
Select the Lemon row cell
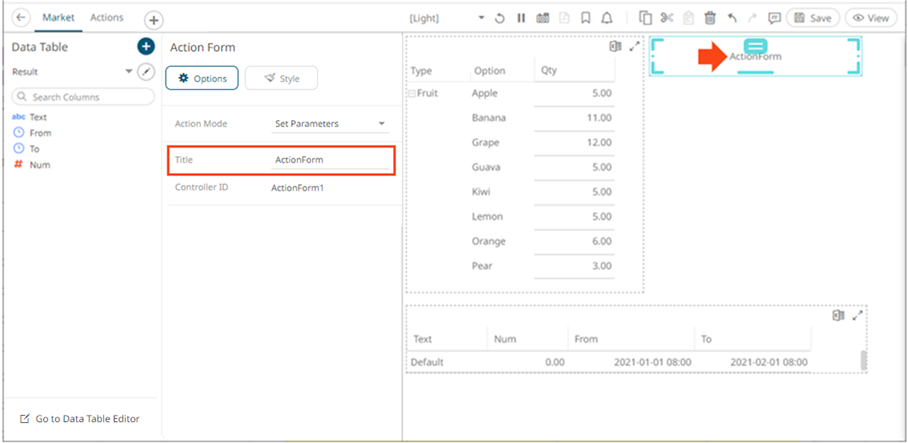(487, 217)
